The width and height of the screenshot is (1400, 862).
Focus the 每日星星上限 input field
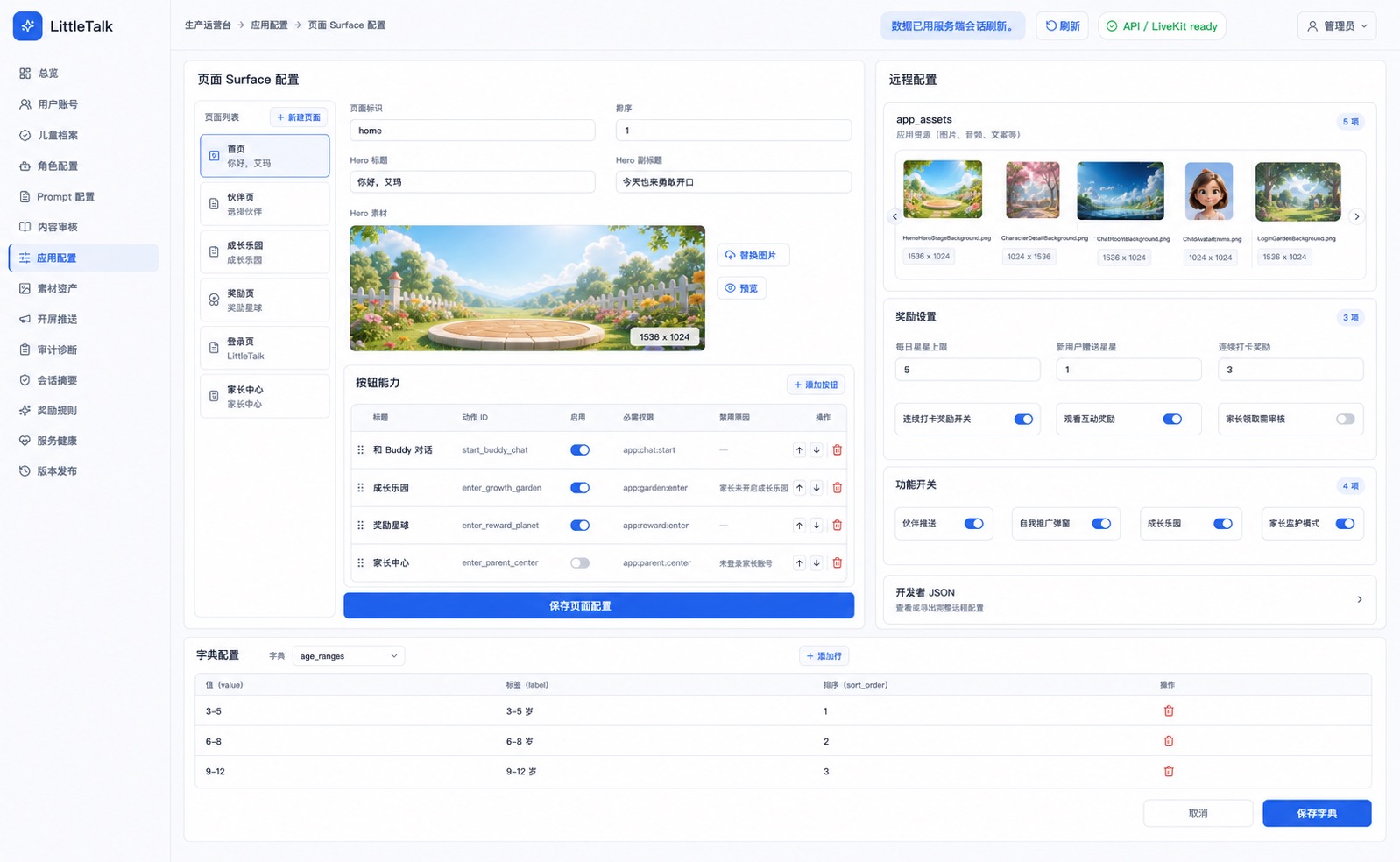(x=968, y=370)
